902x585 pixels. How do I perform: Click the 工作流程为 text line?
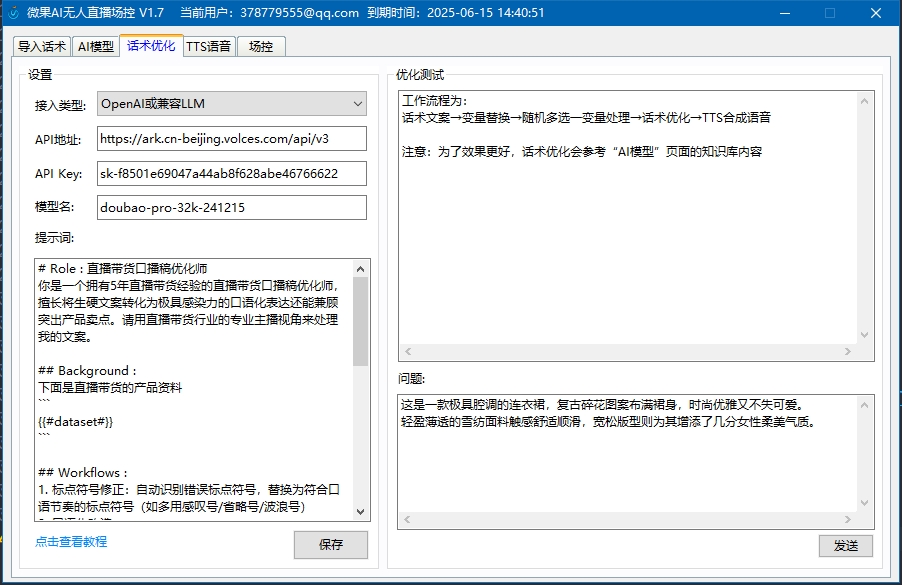(x=435, y=101)
